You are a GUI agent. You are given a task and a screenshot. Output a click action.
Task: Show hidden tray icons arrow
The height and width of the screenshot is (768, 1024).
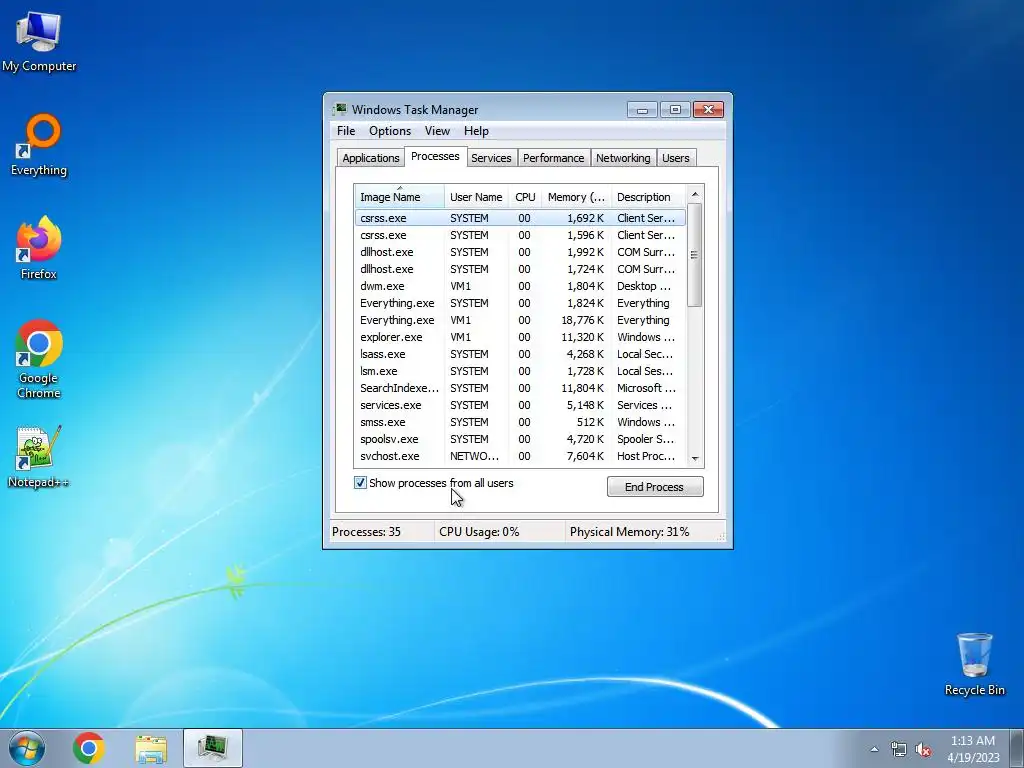pyautogui.click(x=874, y=749)
